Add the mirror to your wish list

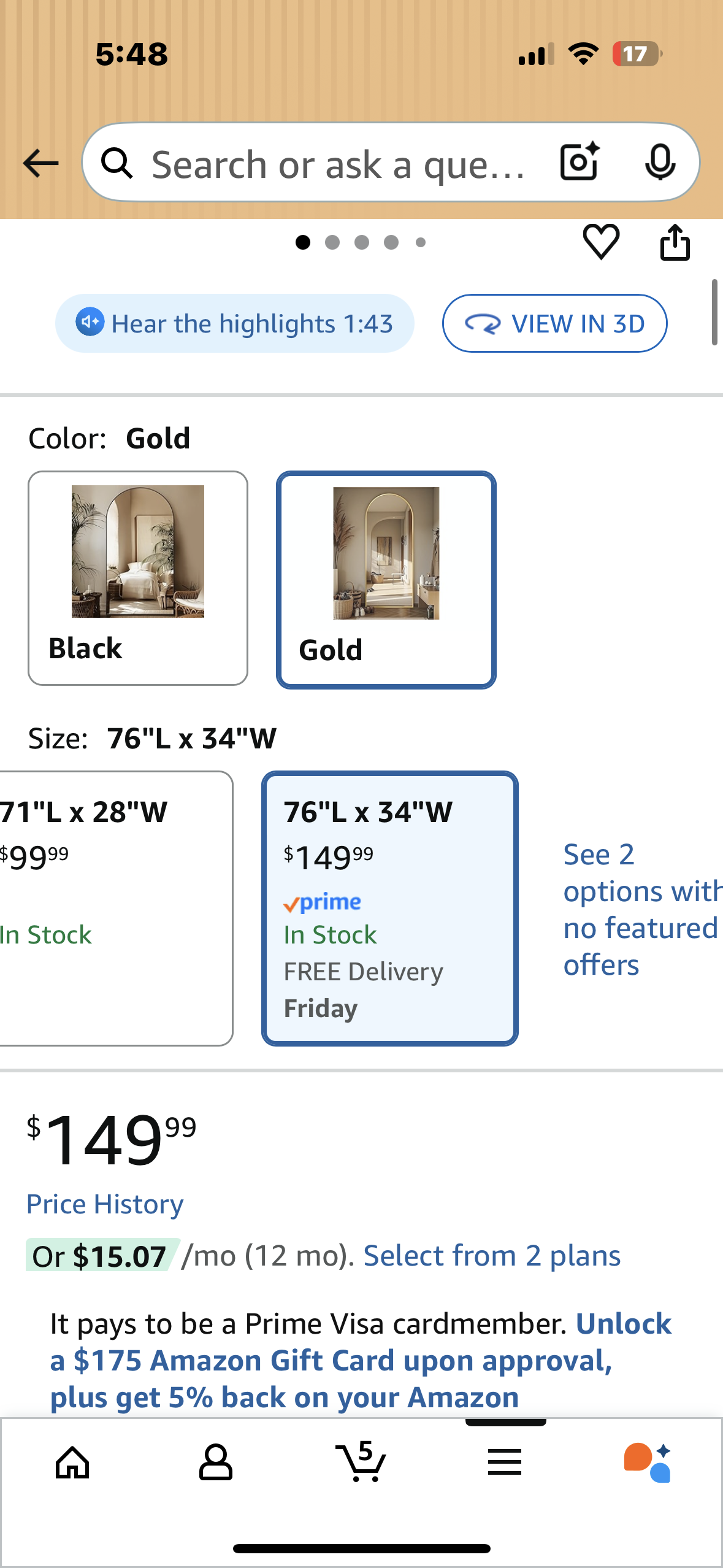click(x=601, y=240)
